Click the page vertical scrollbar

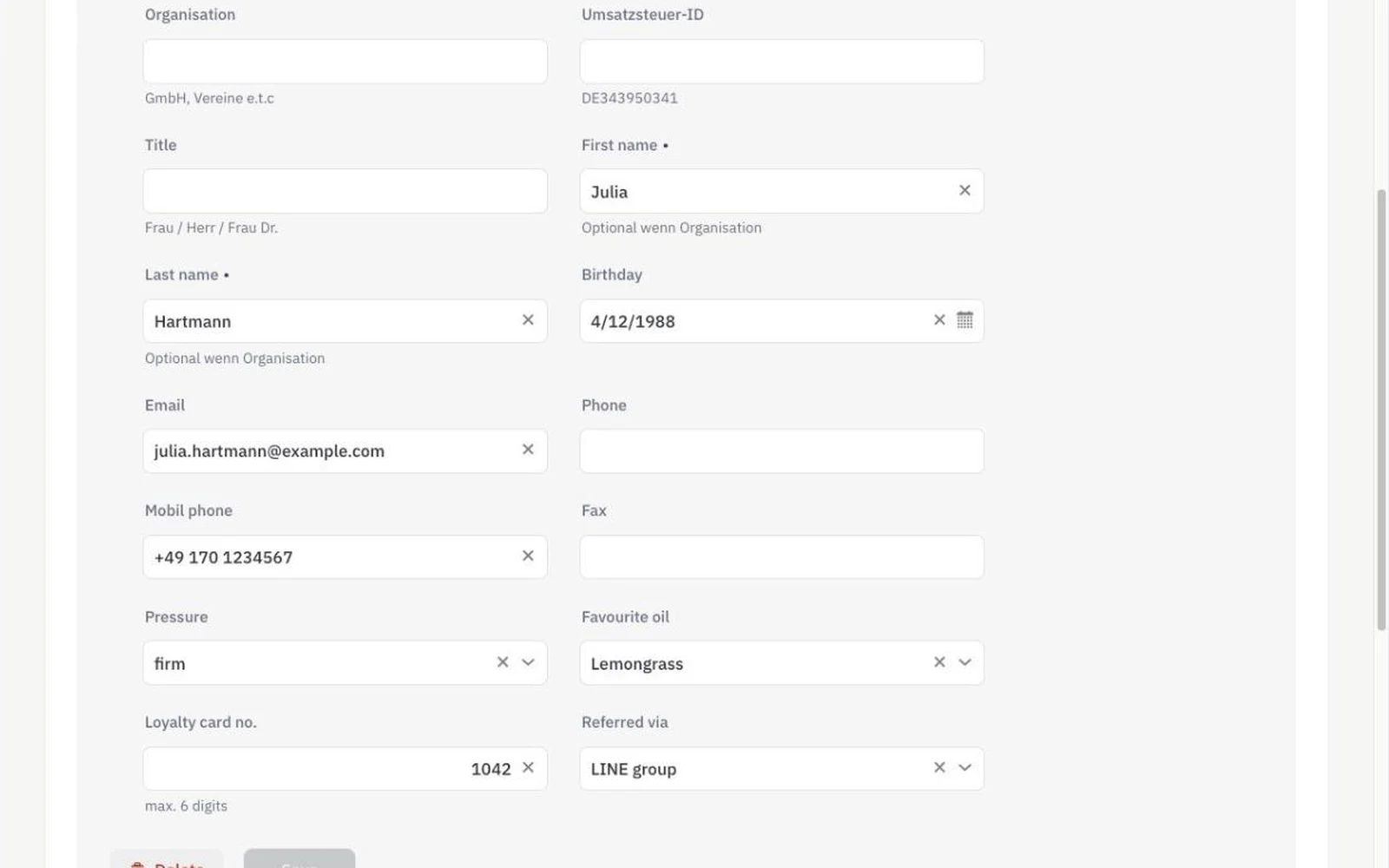(x=1381, y=410)
